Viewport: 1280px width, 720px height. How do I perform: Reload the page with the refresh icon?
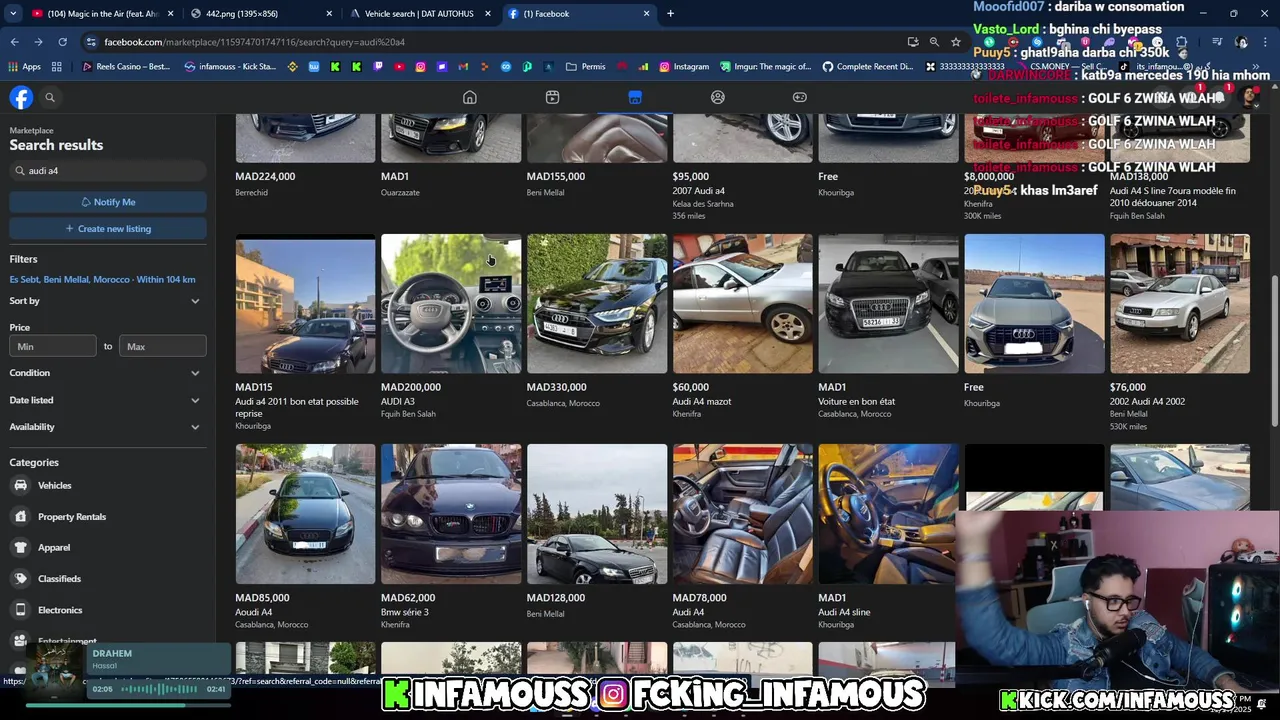tap(62, 42)
